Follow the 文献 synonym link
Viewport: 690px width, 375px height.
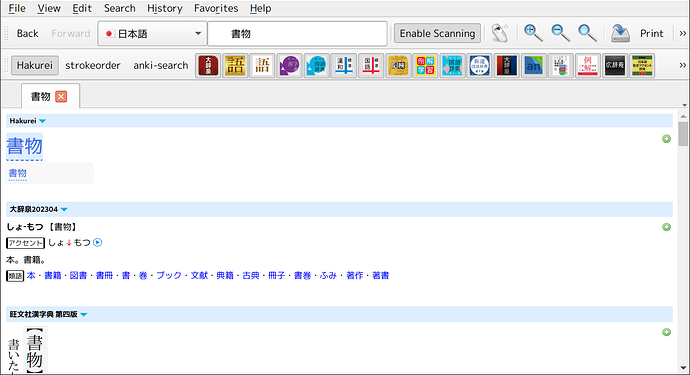tap(199, 276)
